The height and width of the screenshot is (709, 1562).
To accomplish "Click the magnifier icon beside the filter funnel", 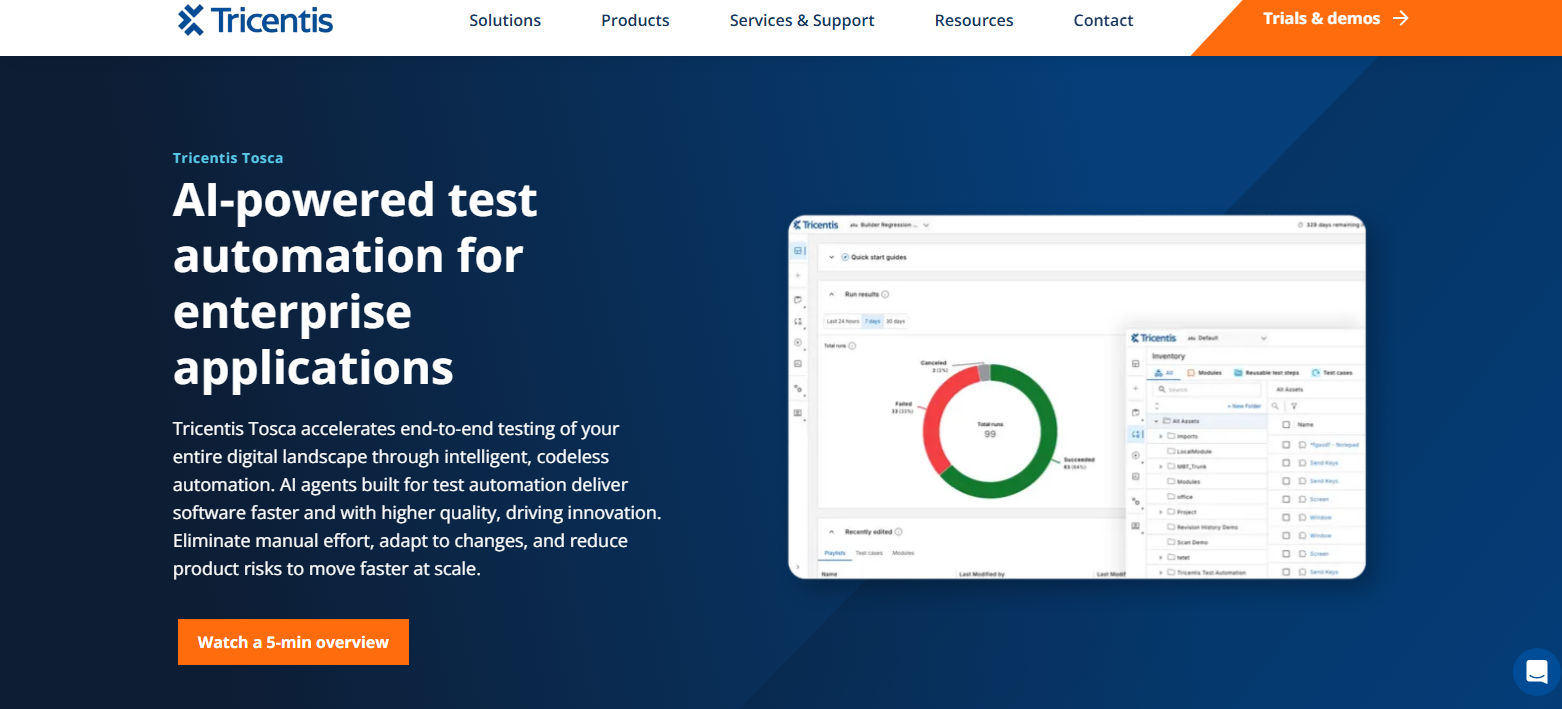I will [x=1275, y=406].
